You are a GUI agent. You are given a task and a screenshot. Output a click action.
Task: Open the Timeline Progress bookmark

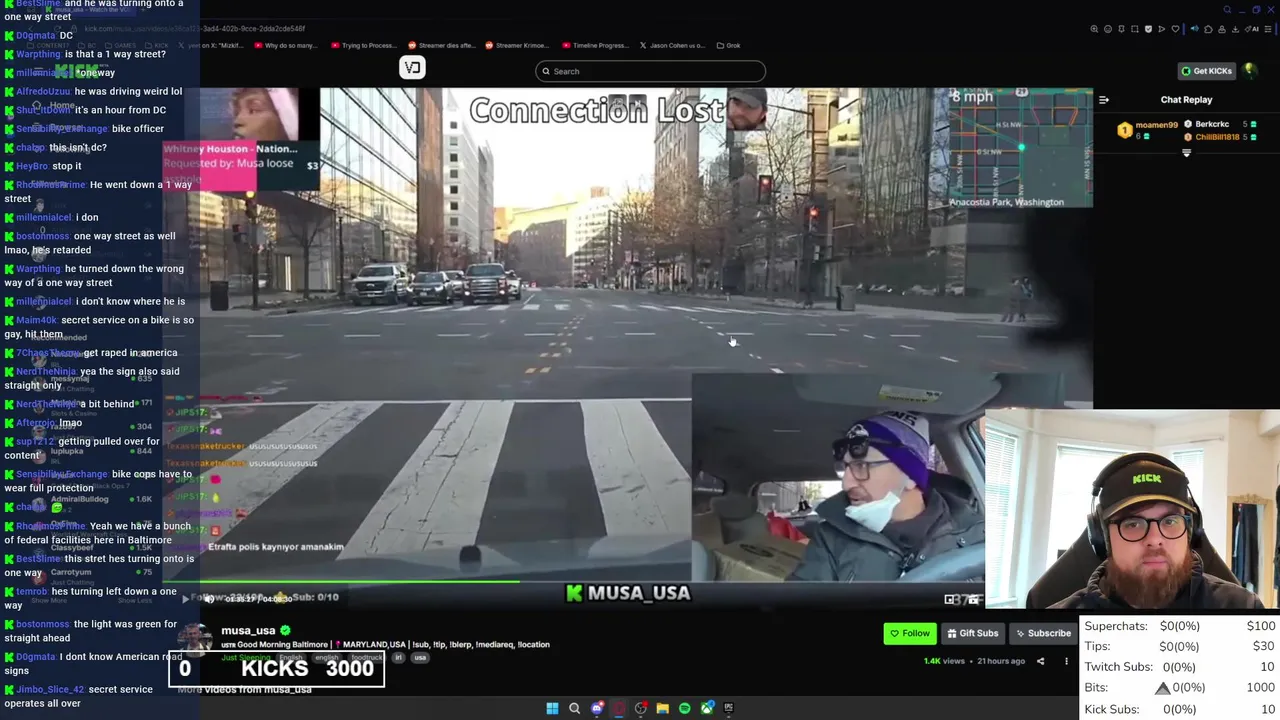pos(595,45)
